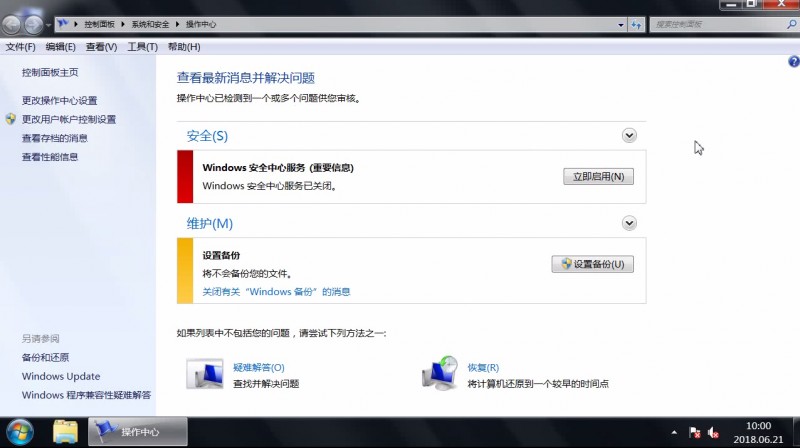Open File Explorer from taskbar
Viewport: 800px width, 448px height.
pyautogui.click(x=65, y=432)
